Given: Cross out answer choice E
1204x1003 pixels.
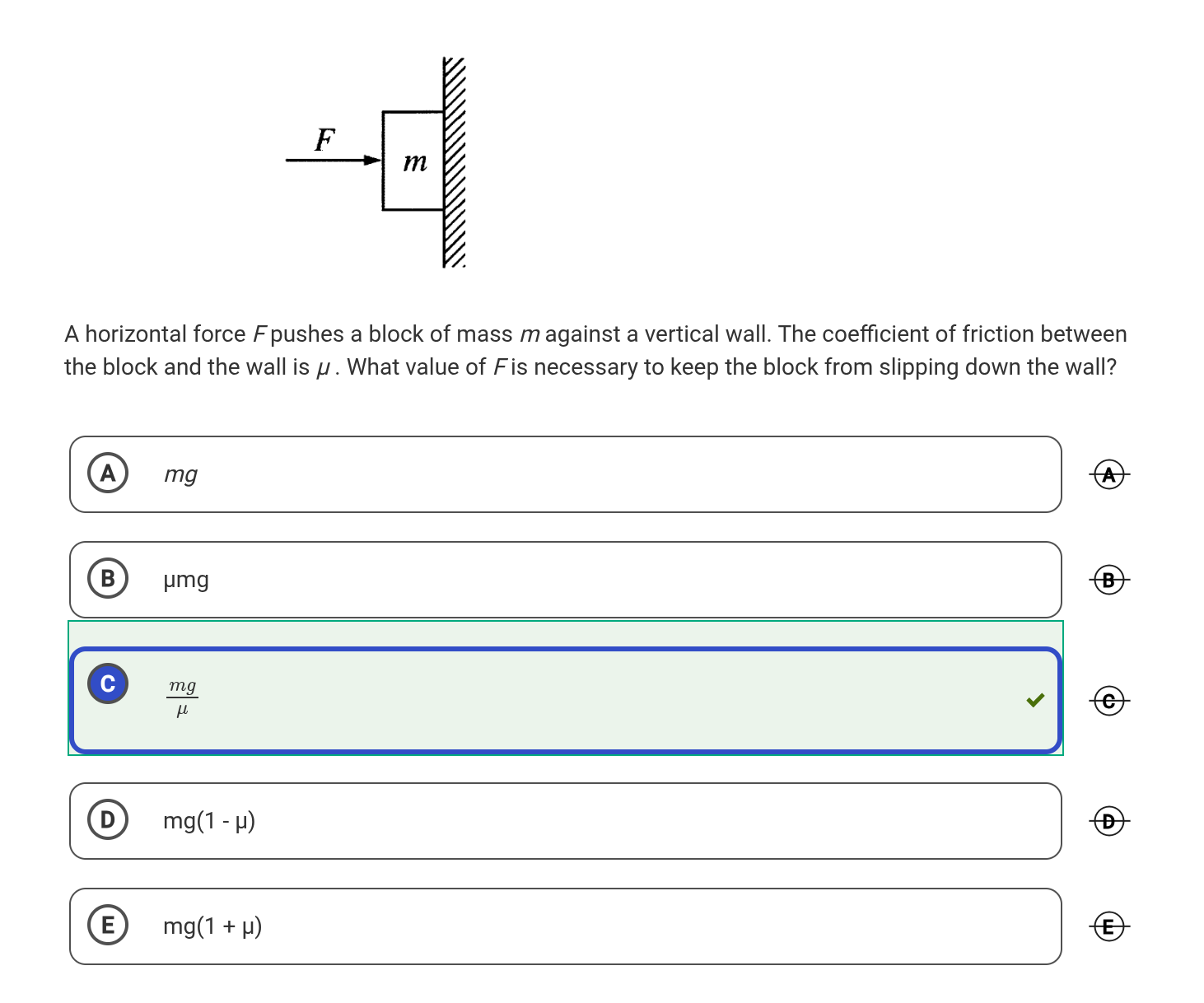Looking at the screenshot, I should pos(1108,926).
